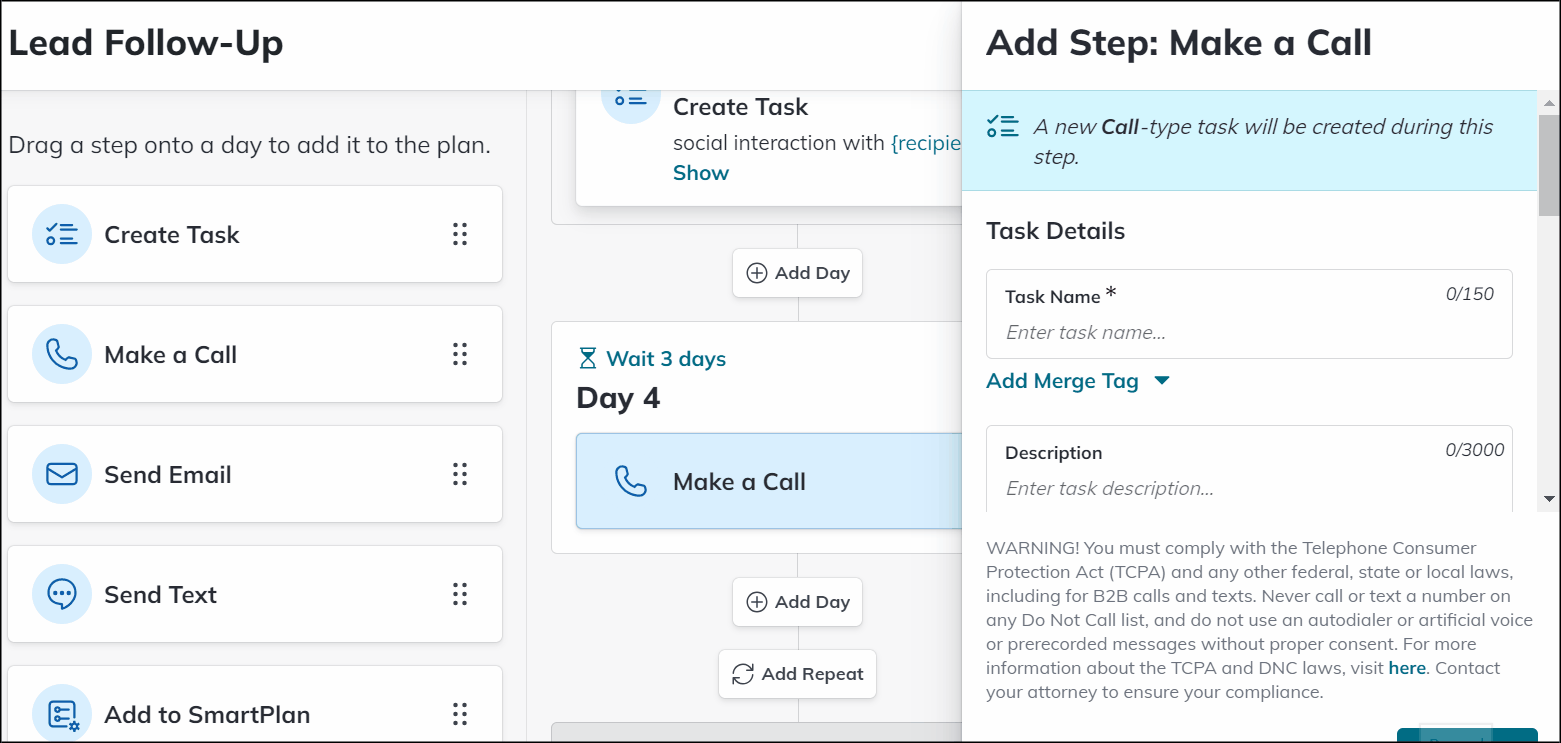1561x743 pixels.
Task: Click the Send Text chat bubble icon
Action: [62, 594]
